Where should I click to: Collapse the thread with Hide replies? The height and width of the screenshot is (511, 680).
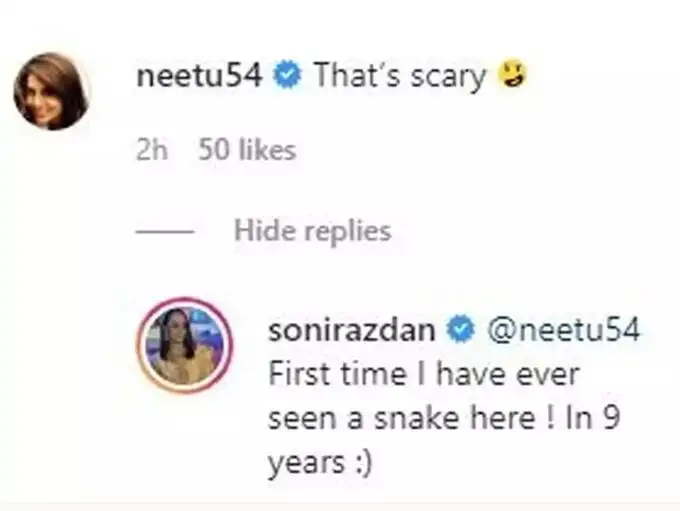tap(311, 231)
